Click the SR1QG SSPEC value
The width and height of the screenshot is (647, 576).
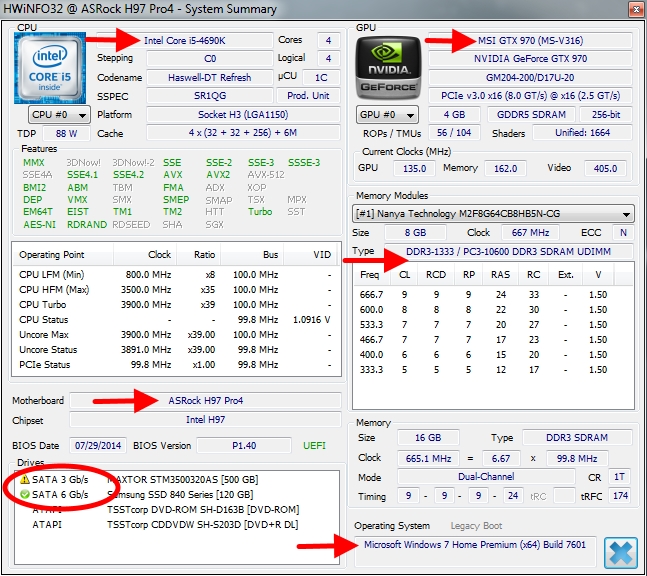[210, 96]
